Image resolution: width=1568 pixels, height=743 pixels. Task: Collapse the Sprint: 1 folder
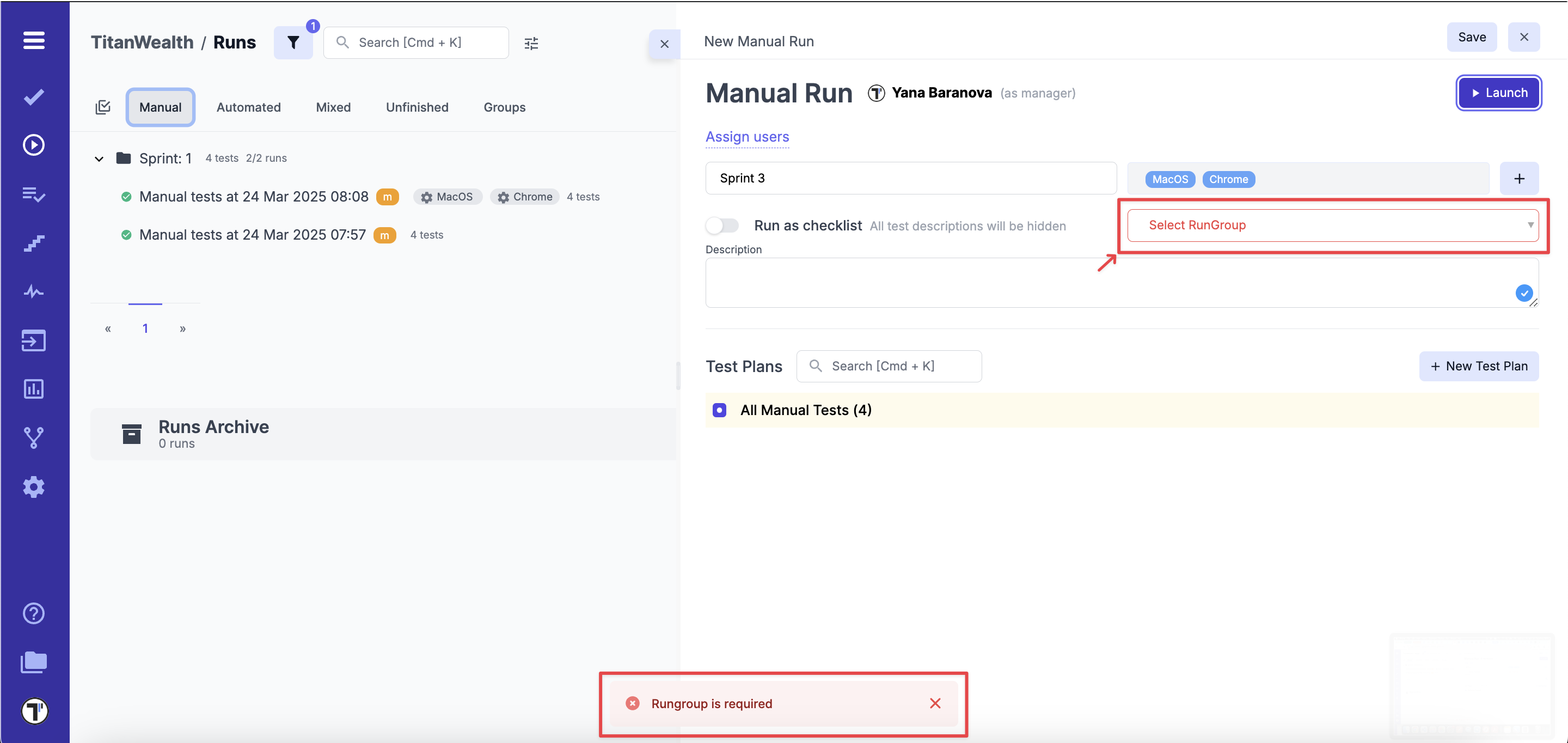99,159
